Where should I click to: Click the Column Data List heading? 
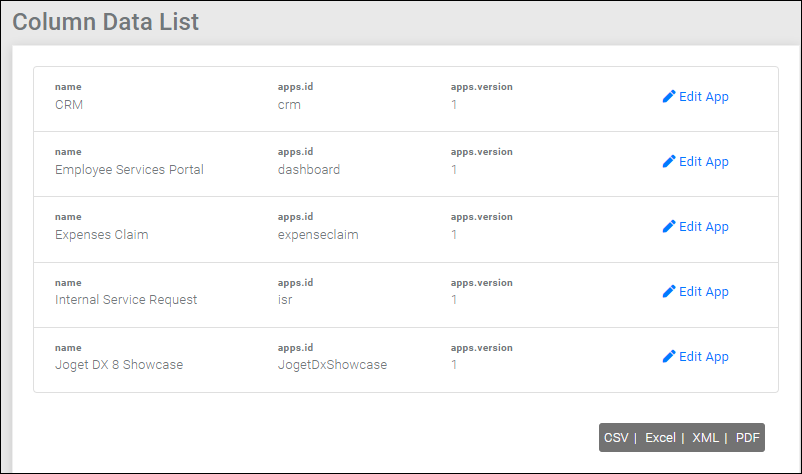click(105, 22)
